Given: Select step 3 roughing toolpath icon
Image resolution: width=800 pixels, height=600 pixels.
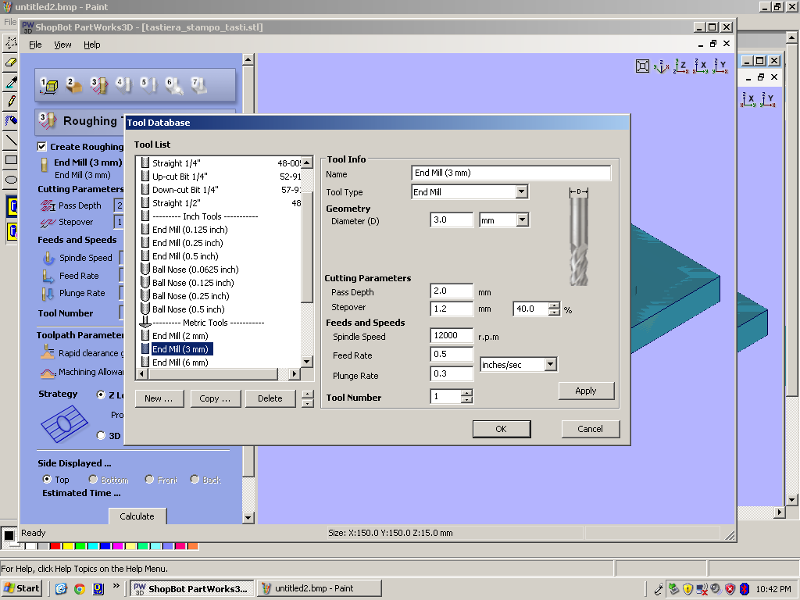Looking at the screenshot, I should point(98,86).
